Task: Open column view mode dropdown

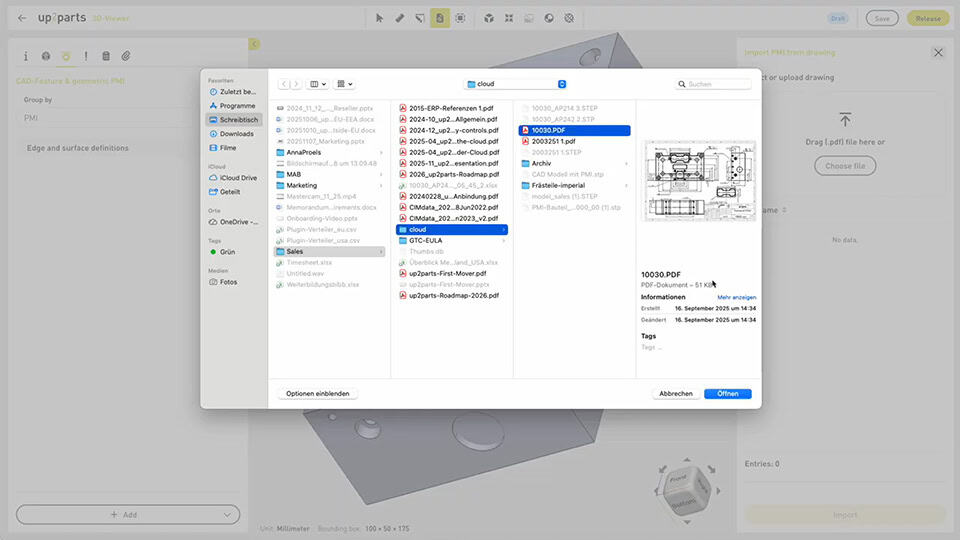Action: point(317,84)
